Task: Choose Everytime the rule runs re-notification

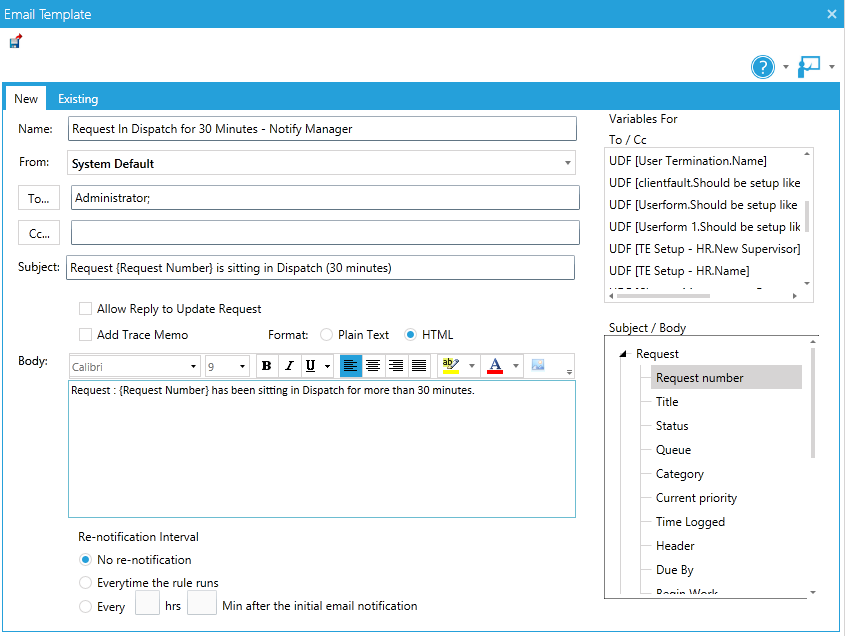Action: coord(86,581)
